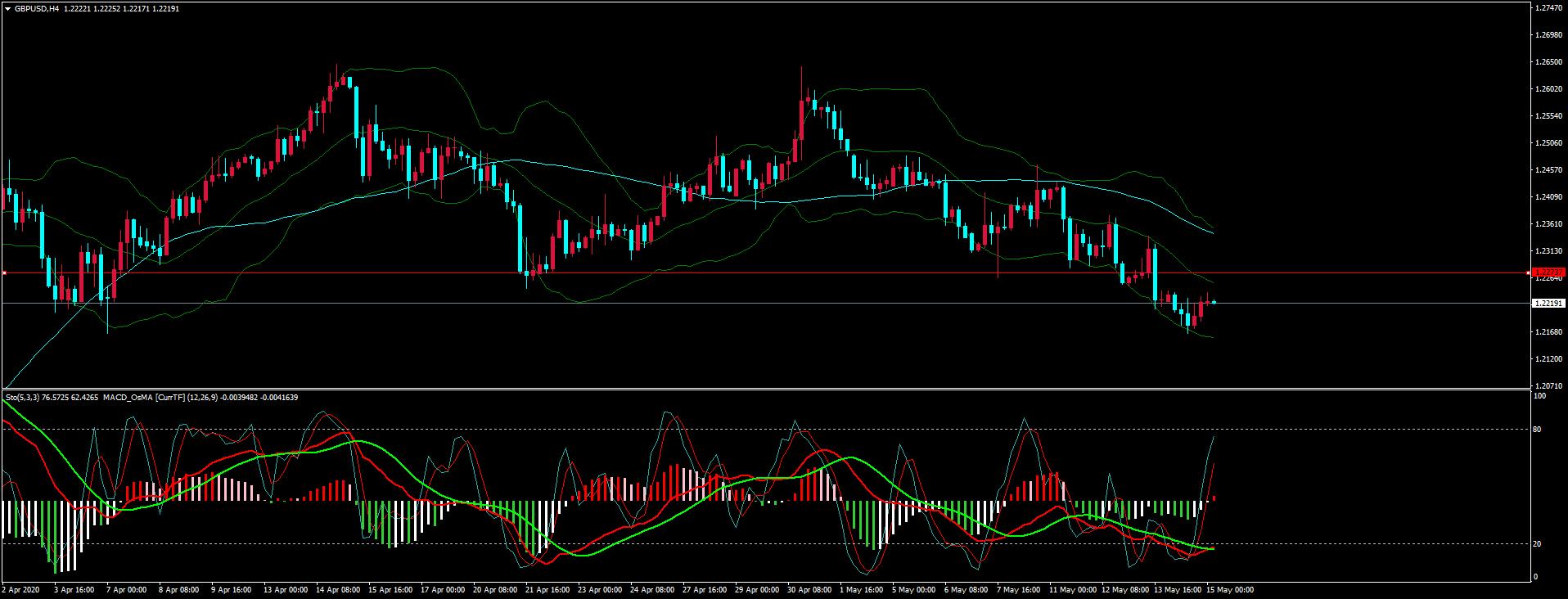Click the 80 level on stochastic scale
This screenshot has width=1568, height=599.
[1537, 429]
